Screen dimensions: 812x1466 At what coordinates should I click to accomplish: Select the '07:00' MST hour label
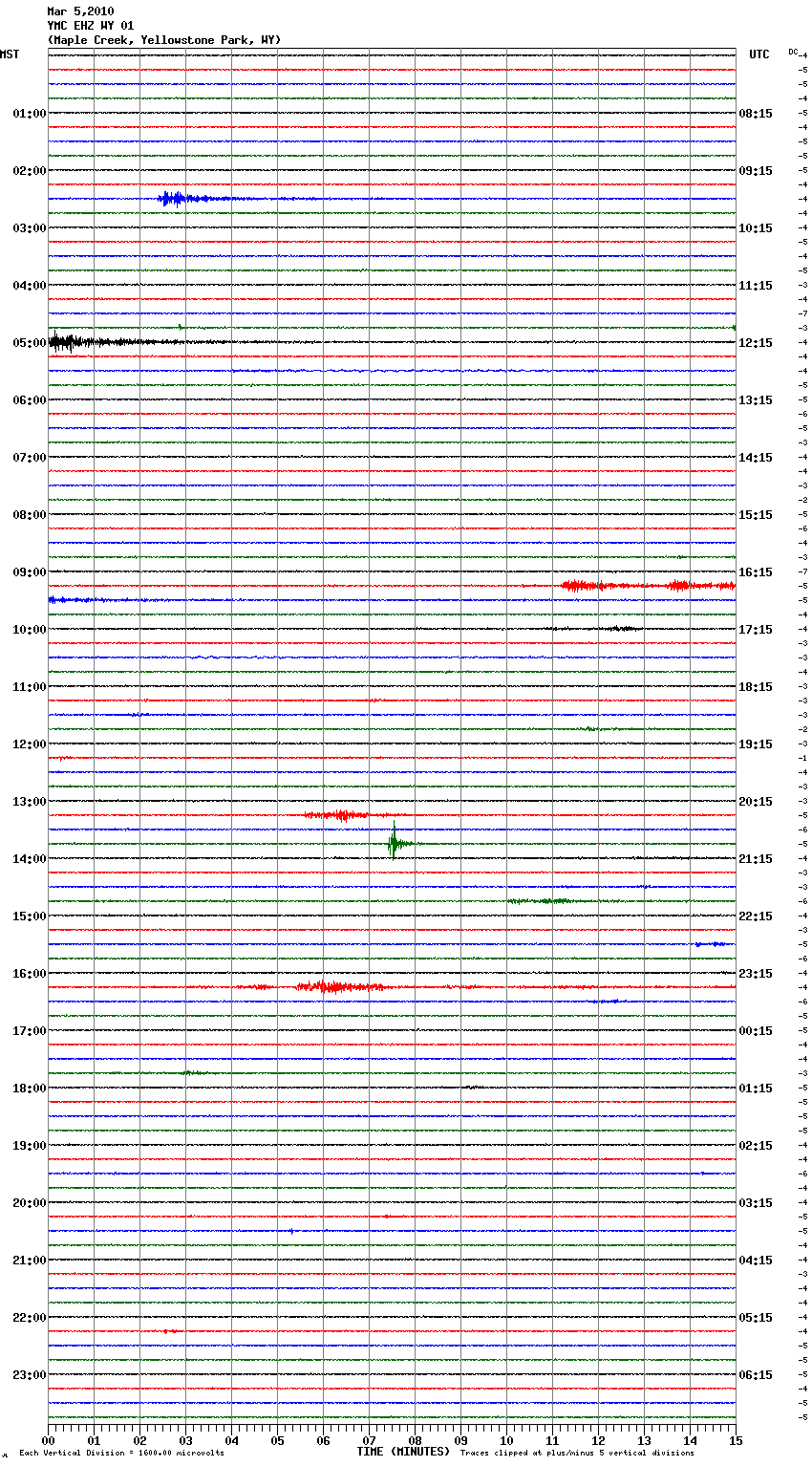coord(30,458)
